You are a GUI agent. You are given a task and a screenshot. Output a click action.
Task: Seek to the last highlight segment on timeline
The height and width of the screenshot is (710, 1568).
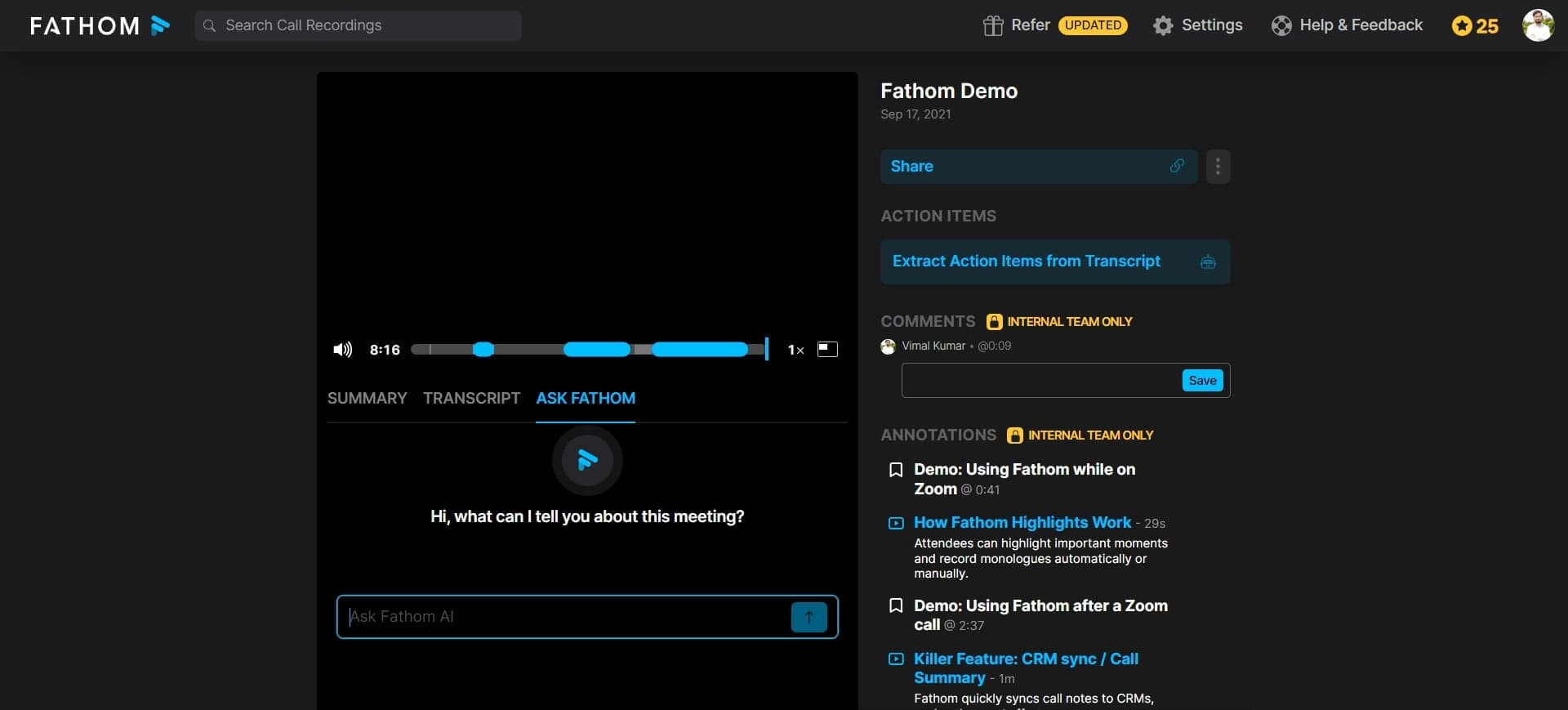tap(700, 350)
